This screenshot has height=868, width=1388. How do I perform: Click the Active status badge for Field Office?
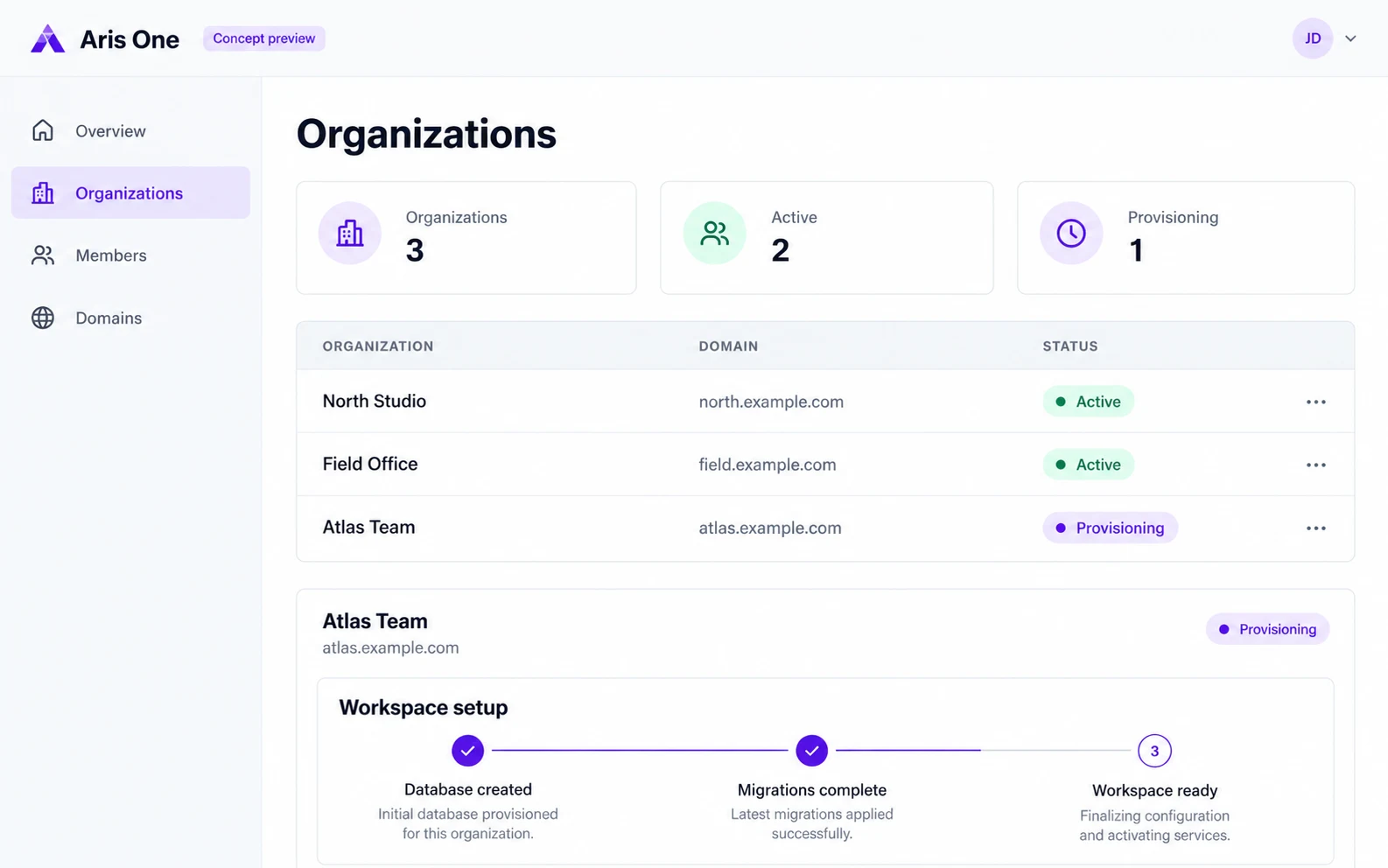tap(1088, 465)
